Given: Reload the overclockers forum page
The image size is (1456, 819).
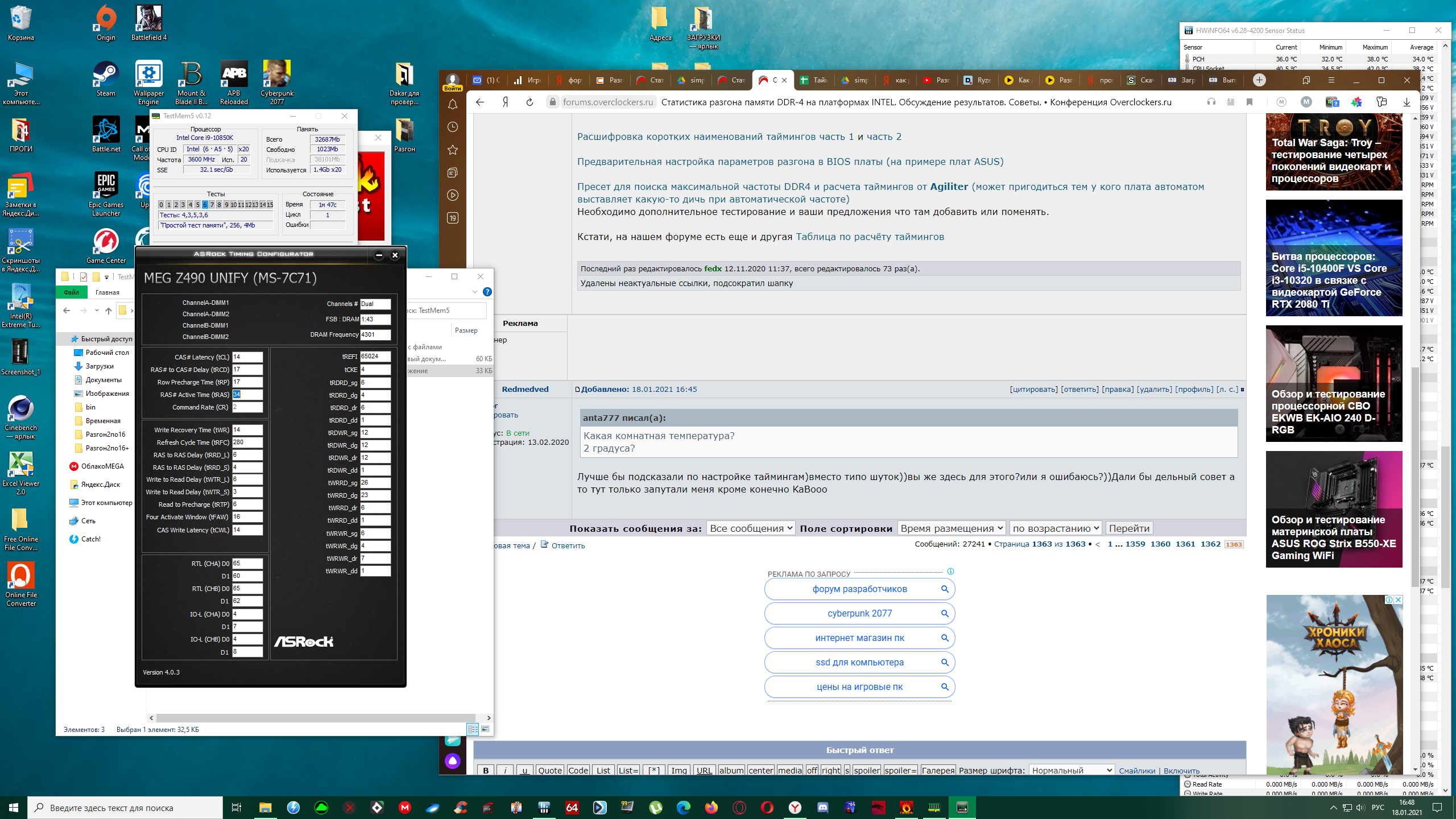Looking at the screenshot, I should tap(530, 102).
